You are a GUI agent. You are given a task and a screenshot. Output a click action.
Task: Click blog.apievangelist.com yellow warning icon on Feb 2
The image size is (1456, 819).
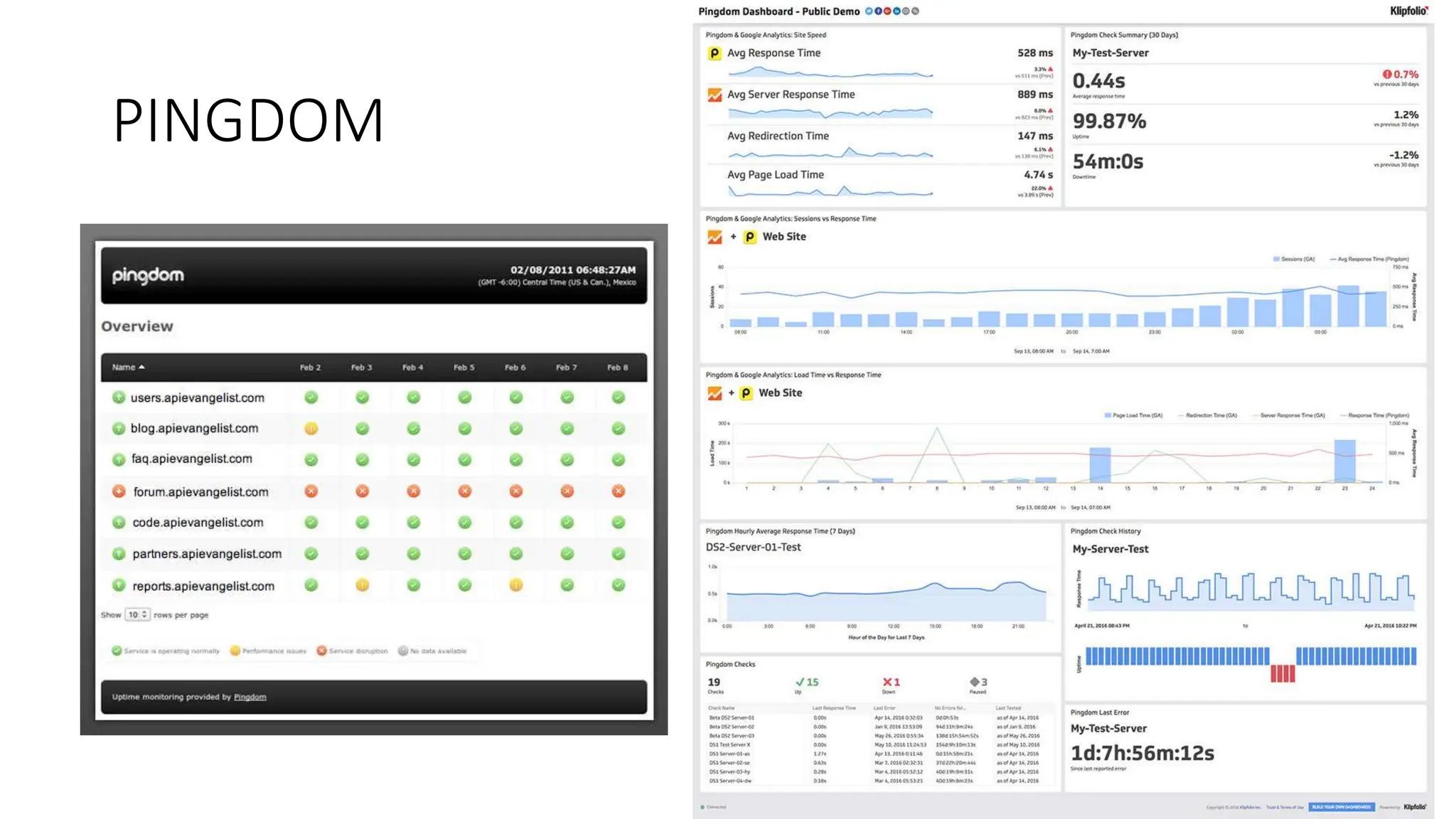pos(311,429)
